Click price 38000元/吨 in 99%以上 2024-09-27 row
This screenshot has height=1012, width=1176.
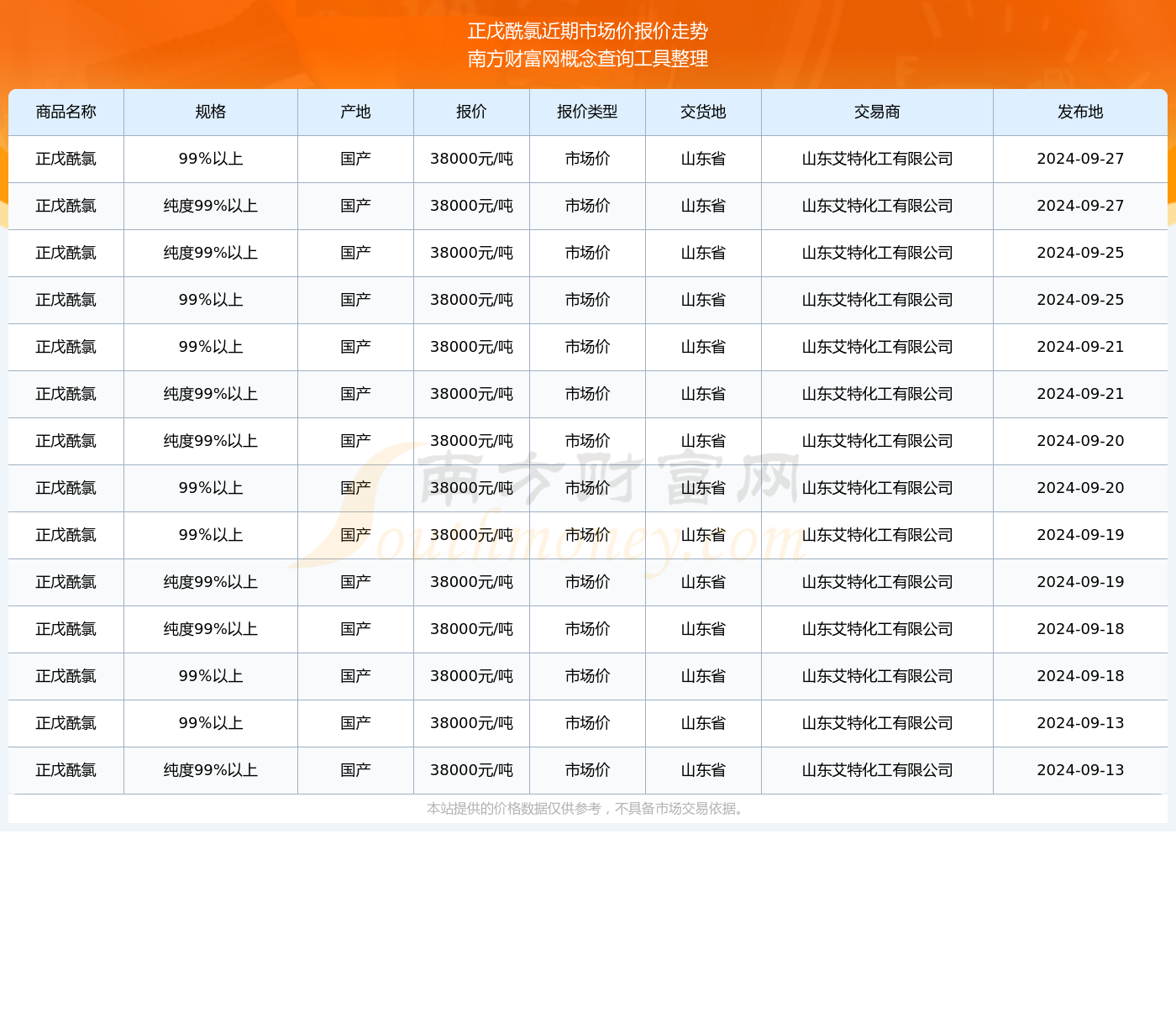click(x=472, y=159)
